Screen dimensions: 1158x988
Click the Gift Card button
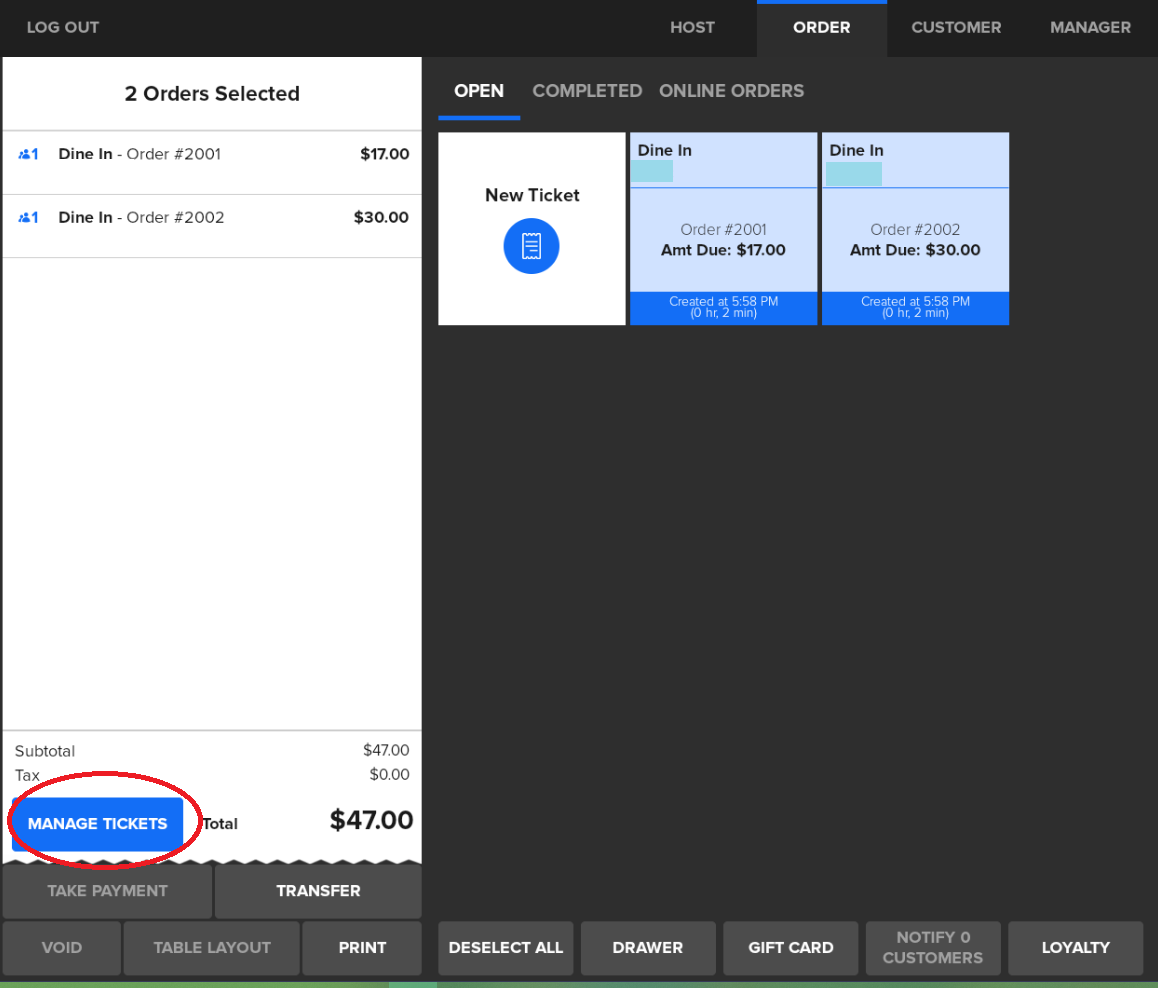point(791,948)
